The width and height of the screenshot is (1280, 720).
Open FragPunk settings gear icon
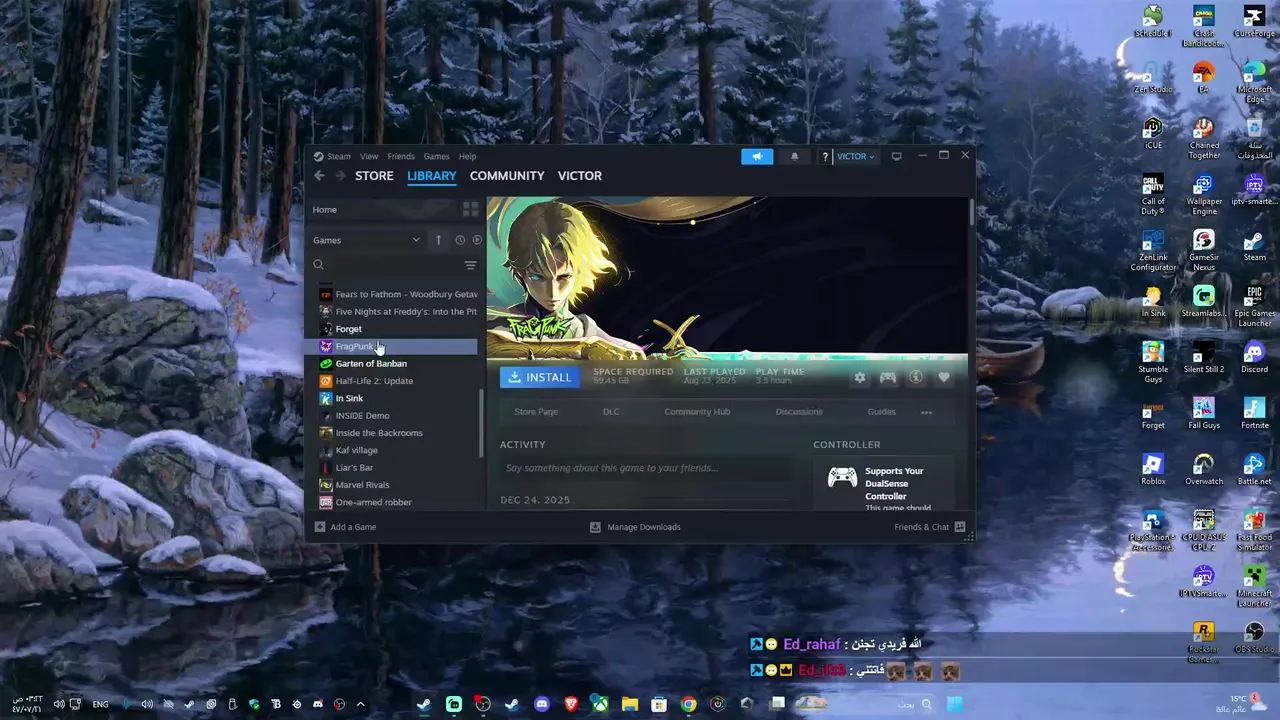859,377
